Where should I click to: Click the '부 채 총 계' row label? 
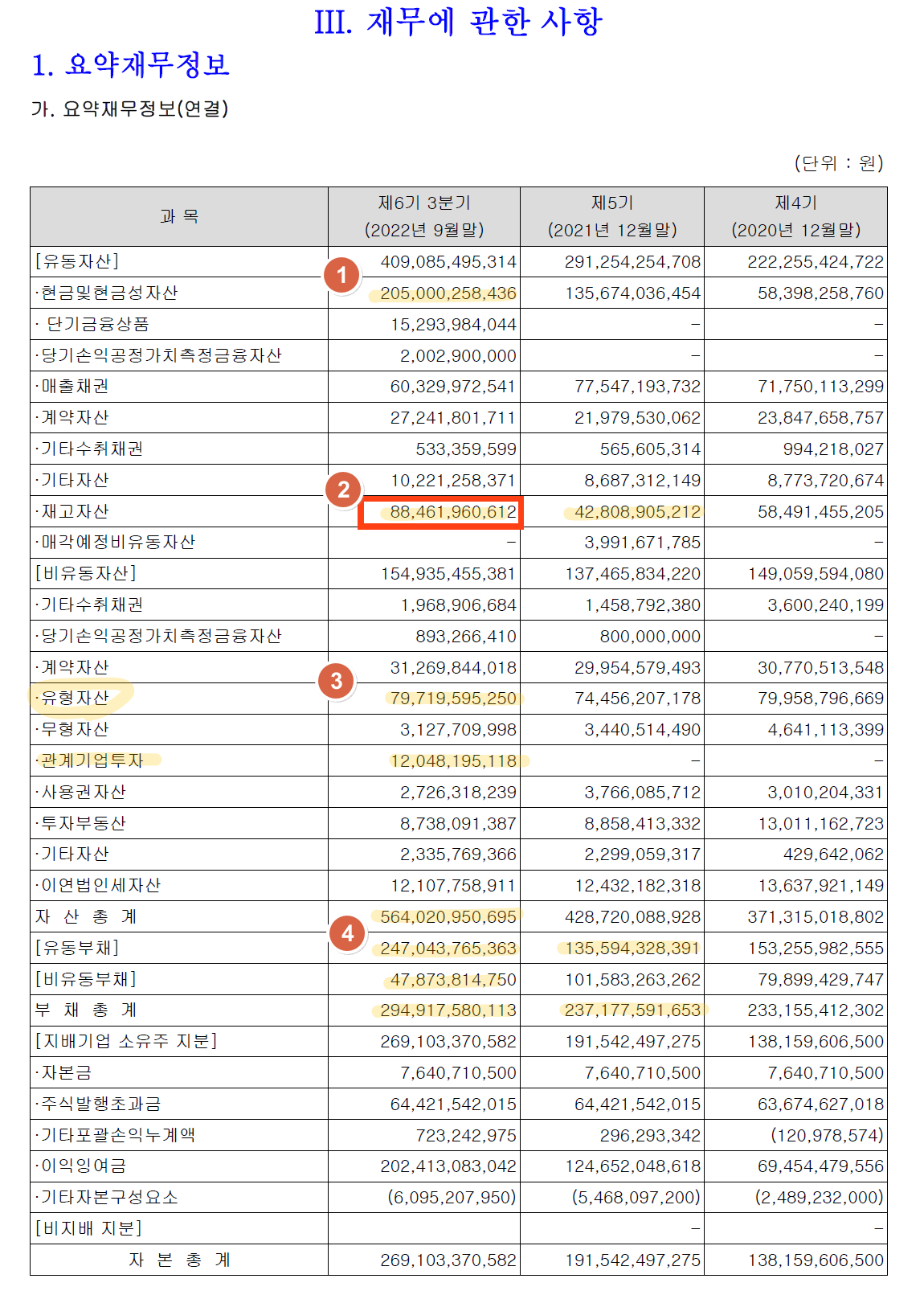[x=86, y=1010]
